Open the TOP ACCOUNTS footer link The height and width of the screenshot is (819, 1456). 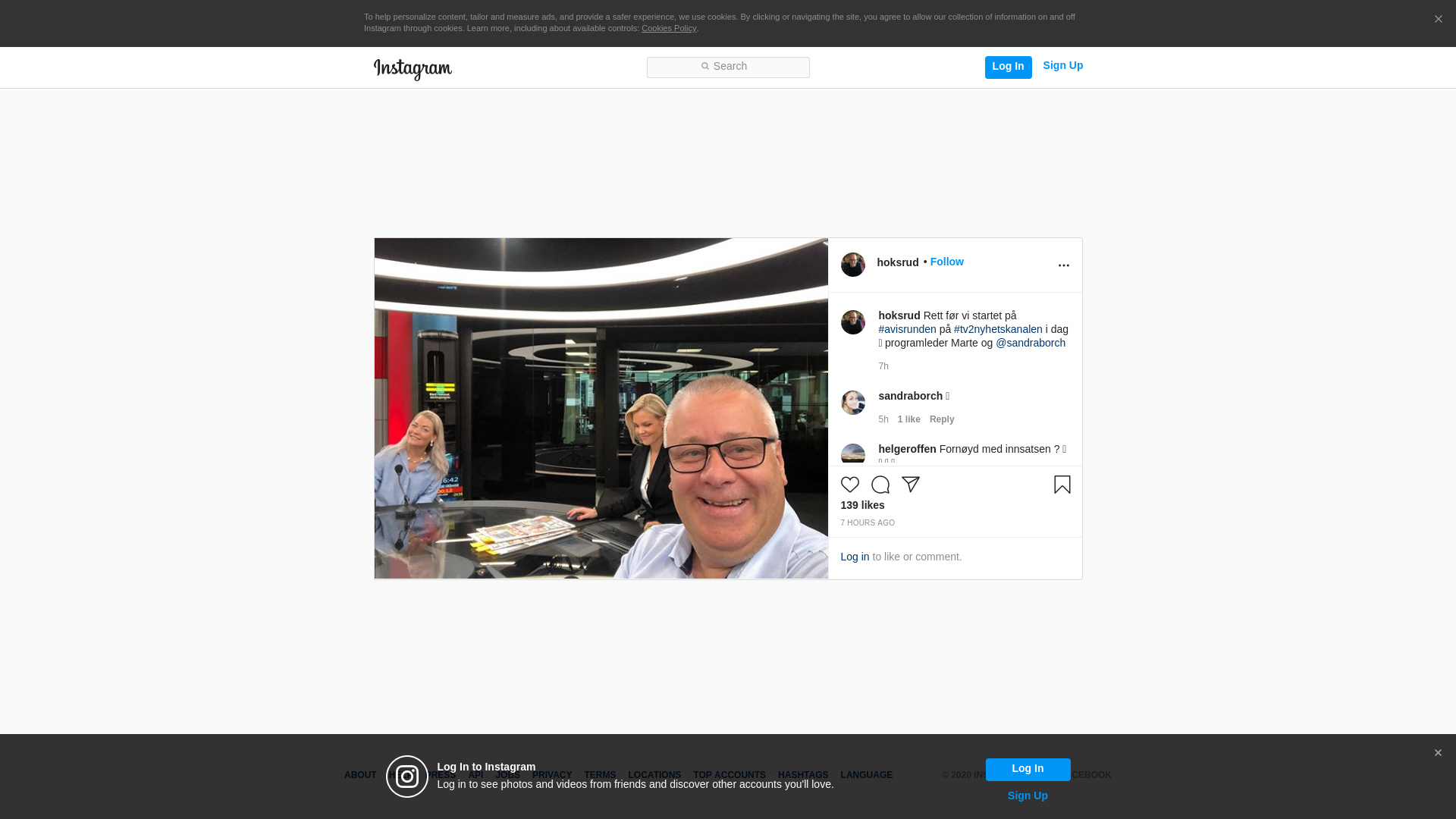pos(729,775)
